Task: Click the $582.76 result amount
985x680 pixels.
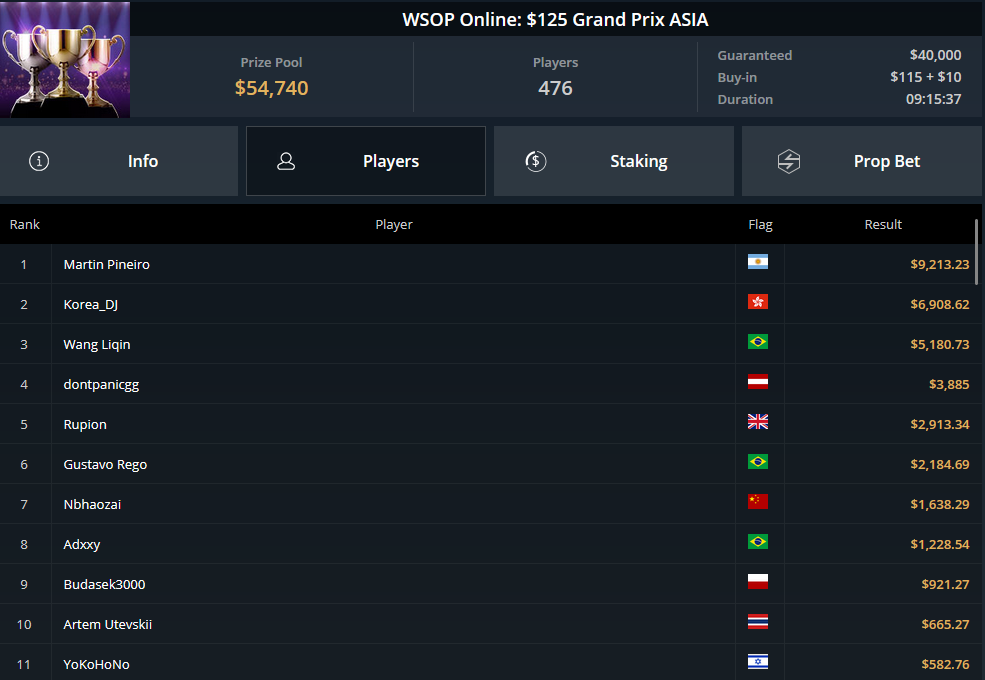Action: click(x=945, y=664)
